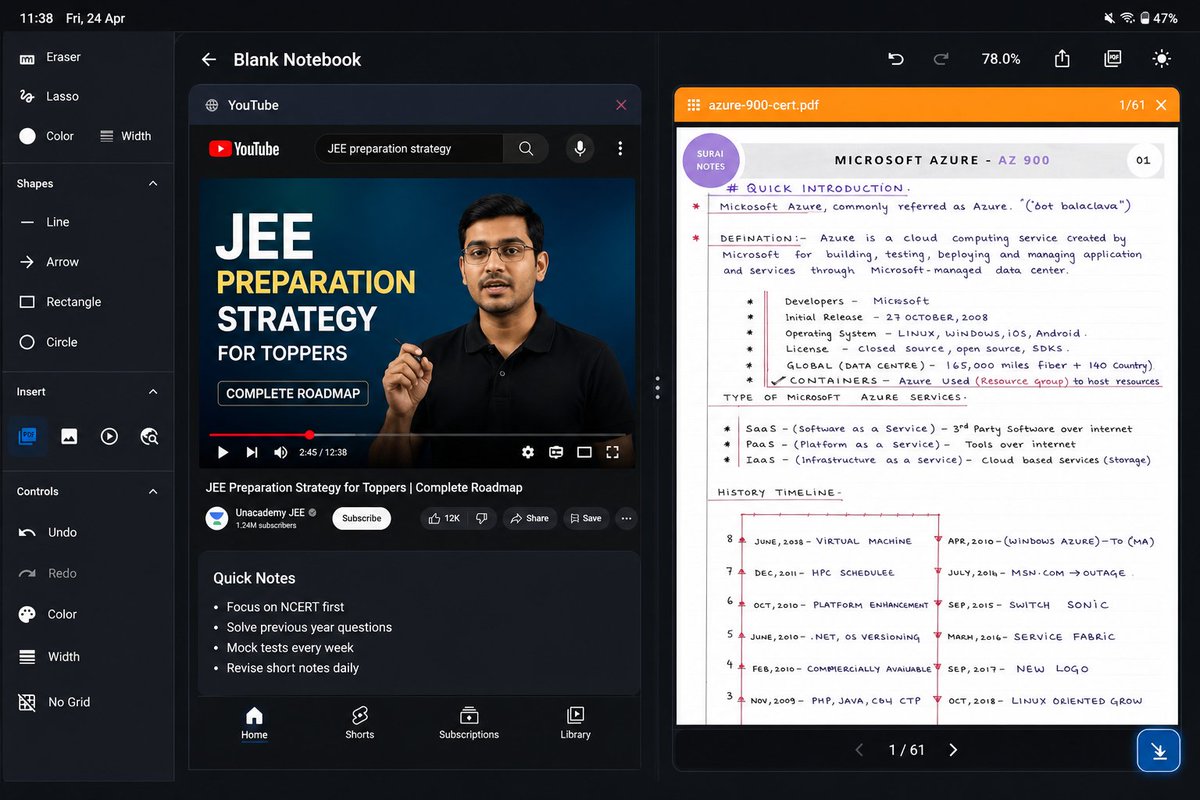1200x800 pixels.
Task: Open the YouTube Home tab
Action: click(x=254, y=723)
